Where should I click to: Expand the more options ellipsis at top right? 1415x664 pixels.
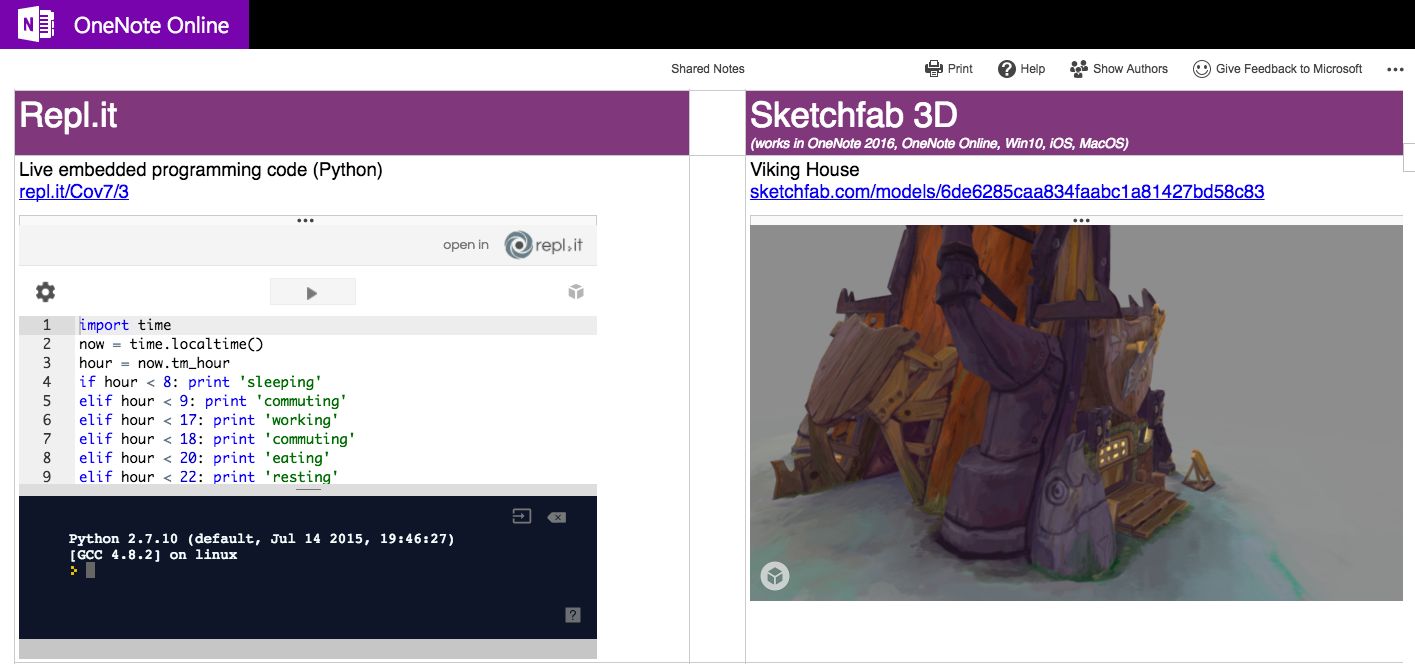1395,70
